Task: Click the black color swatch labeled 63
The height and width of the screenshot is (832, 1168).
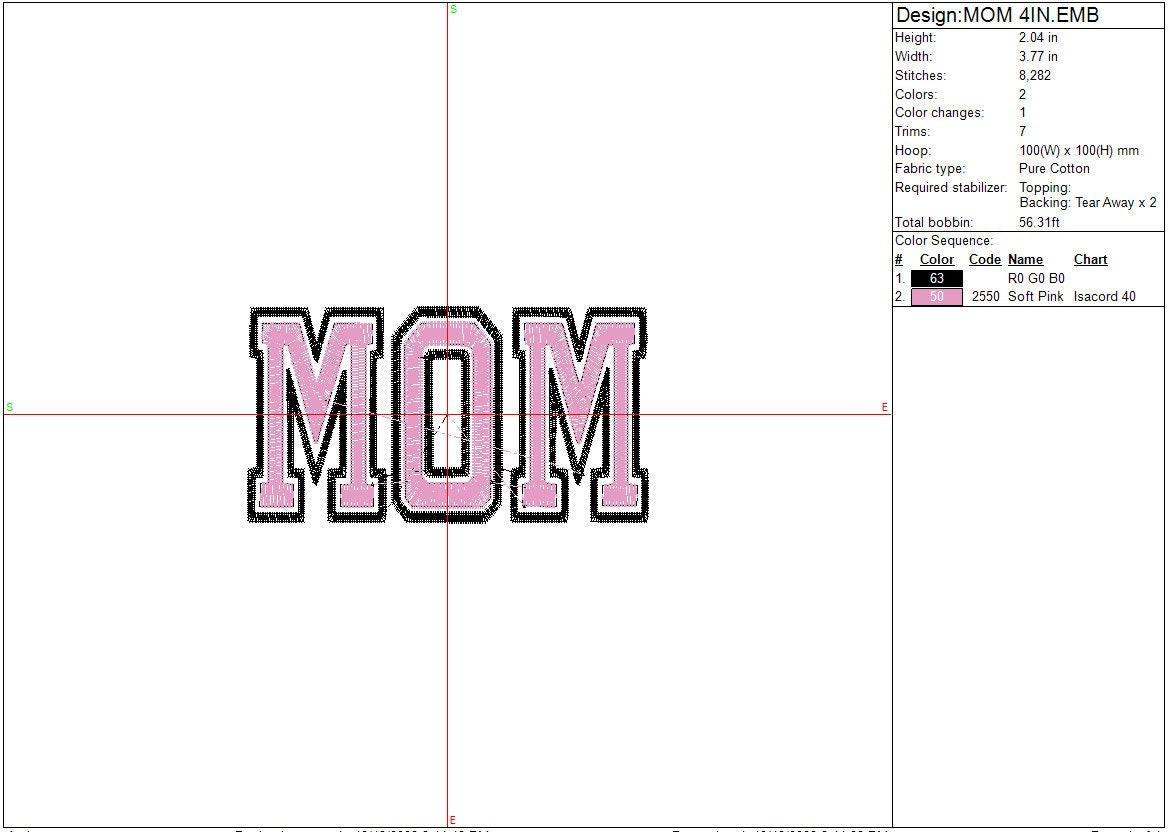Action: (936, 278)
